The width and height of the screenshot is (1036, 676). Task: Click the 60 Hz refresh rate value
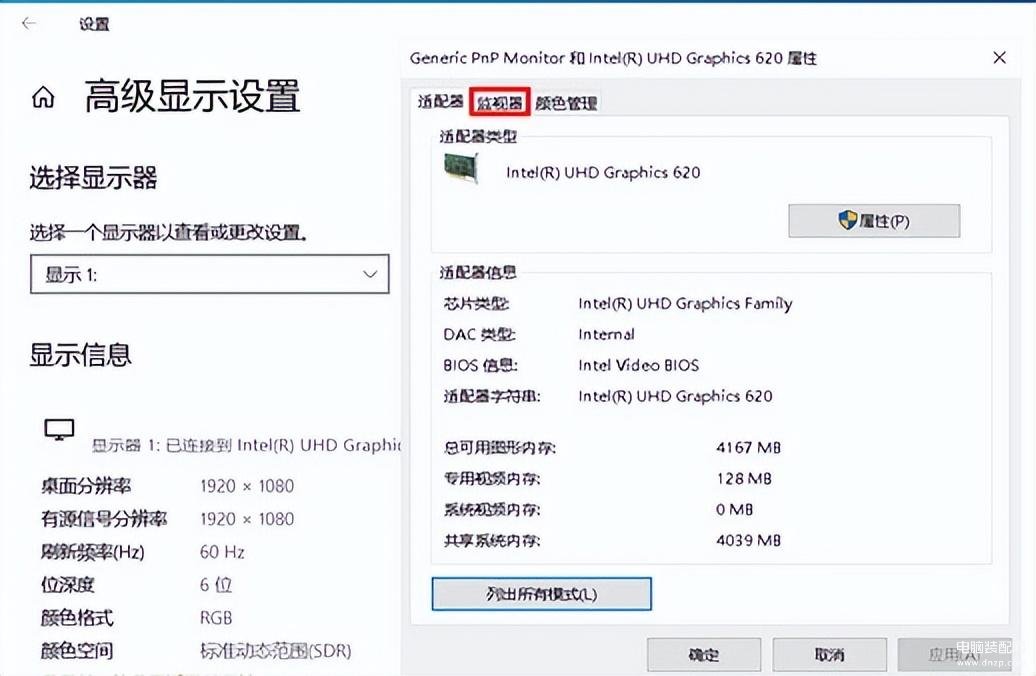click(222, 551)
